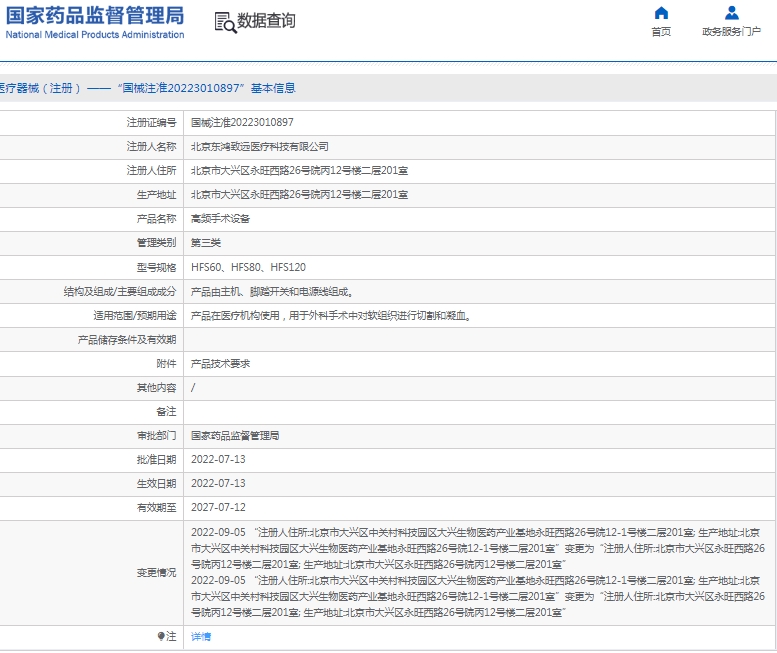This screenshot has width=777, height=653.
Task: Click the 数据查询 heading
Action: 266,21
